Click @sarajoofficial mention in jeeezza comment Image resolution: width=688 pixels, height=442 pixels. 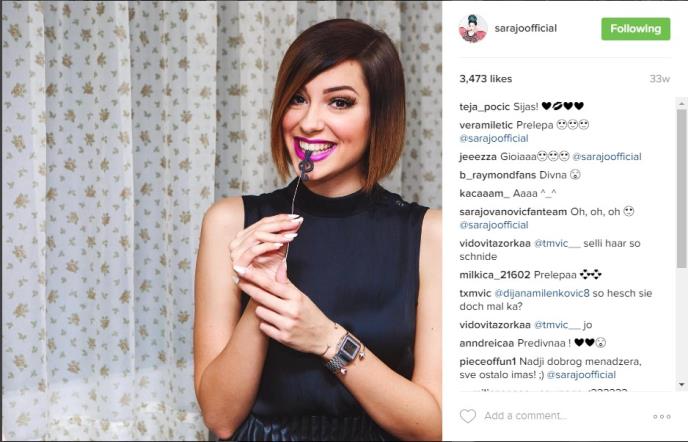607,157
